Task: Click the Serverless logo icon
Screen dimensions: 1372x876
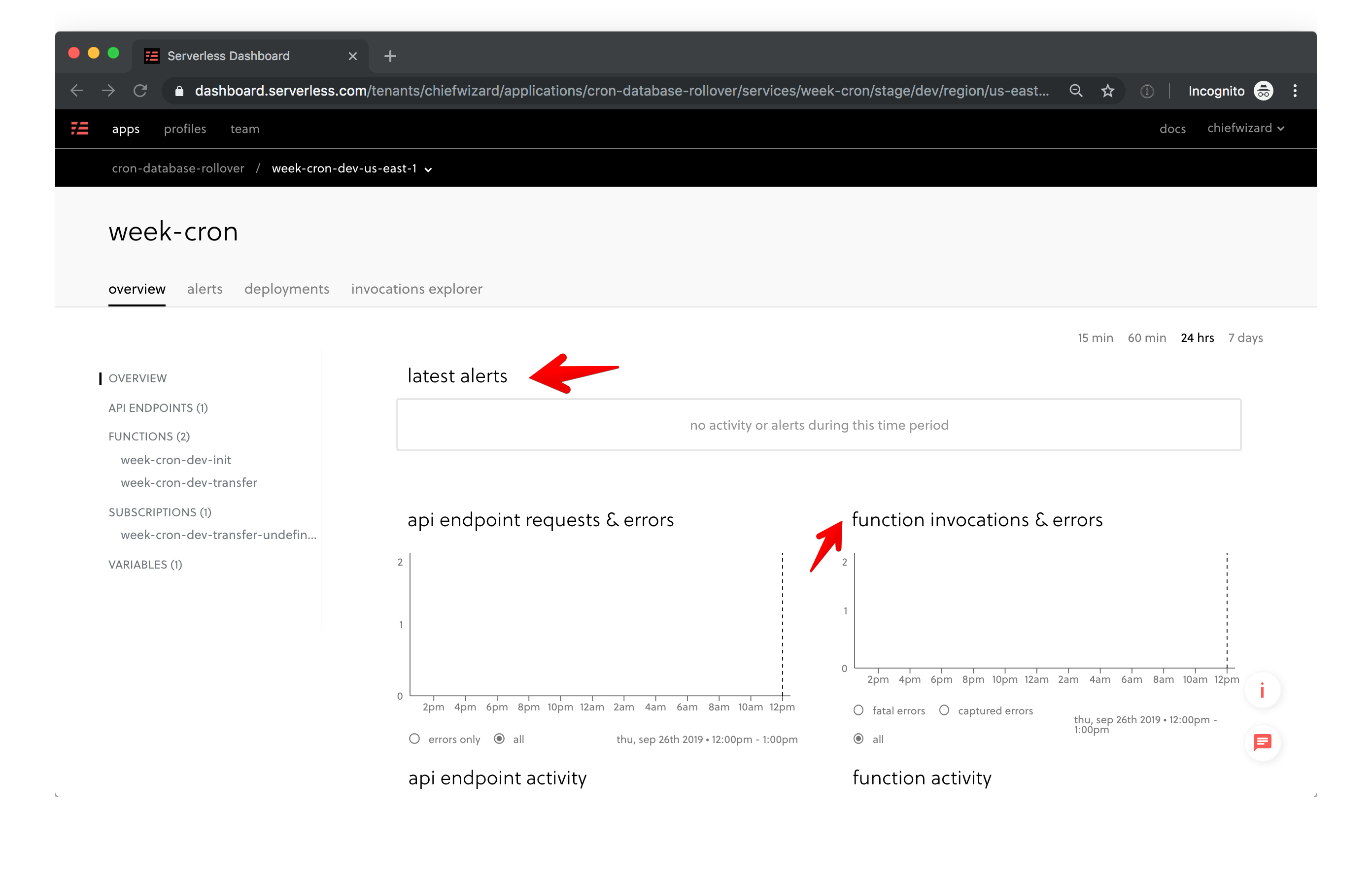Action: click(x=80, y=128)
